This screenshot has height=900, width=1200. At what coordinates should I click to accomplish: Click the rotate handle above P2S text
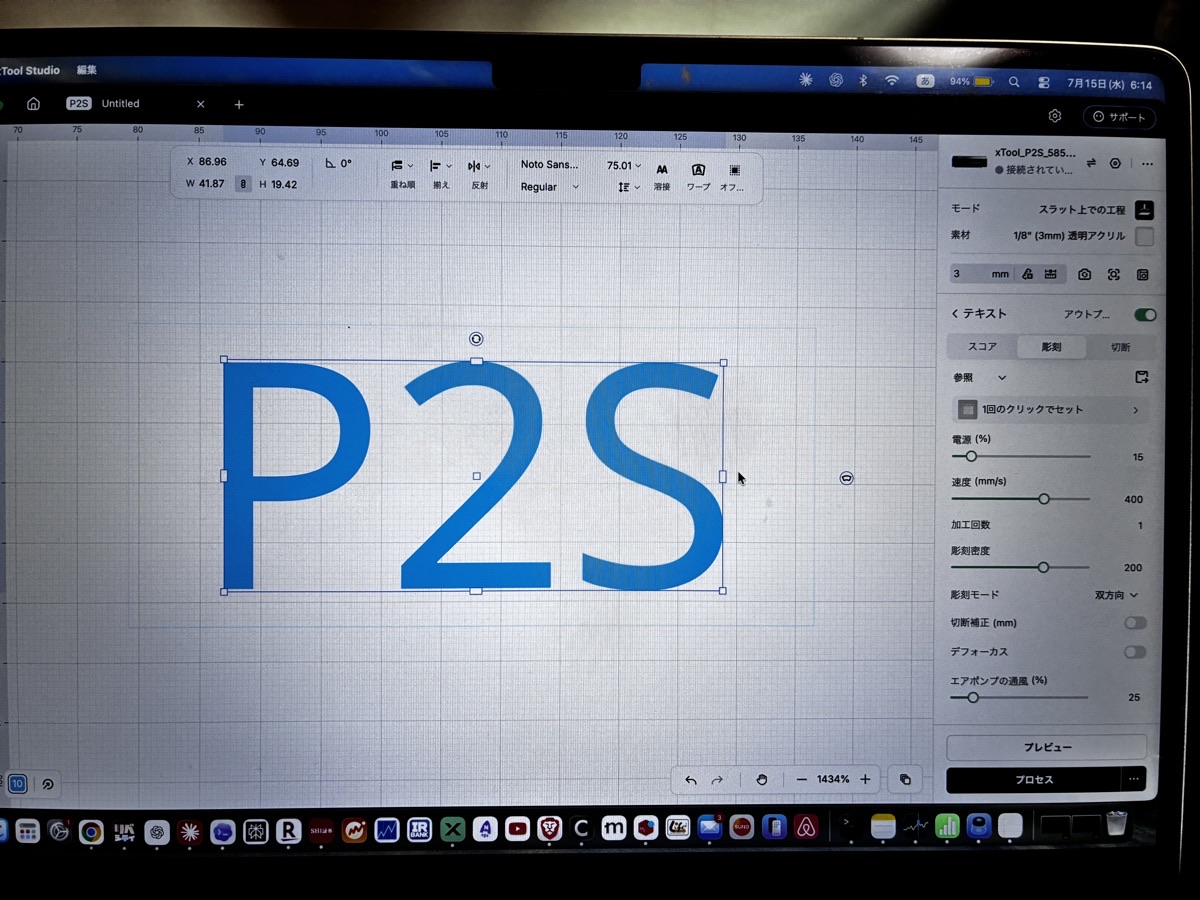(x=476, y=339)
